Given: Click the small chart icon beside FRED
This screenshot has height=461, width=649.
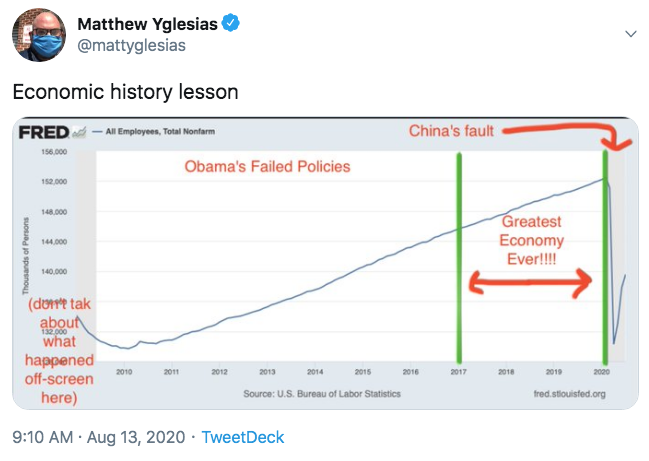Looking at the screenshot, I should (x=79, y=132).
